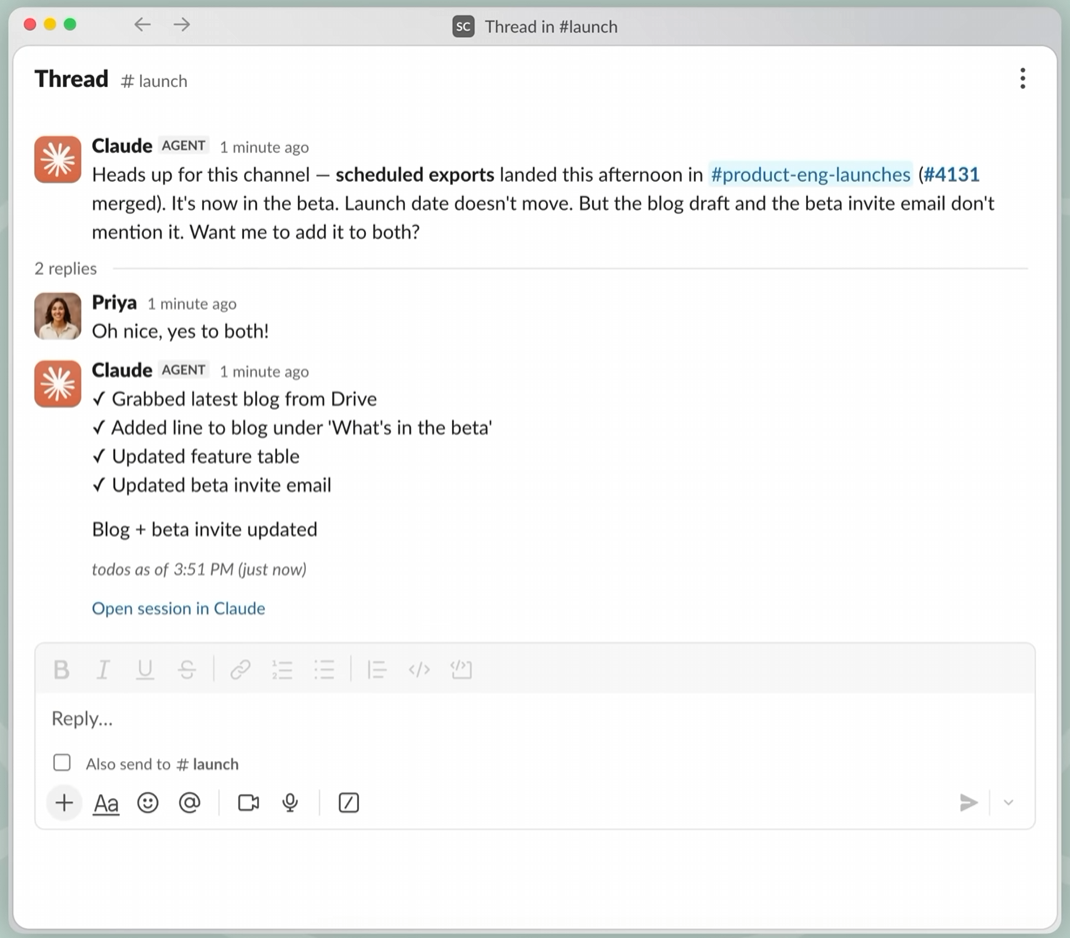Toggle bold formatting in reply toolbar

pyautogui.click(x=61, y=670)
